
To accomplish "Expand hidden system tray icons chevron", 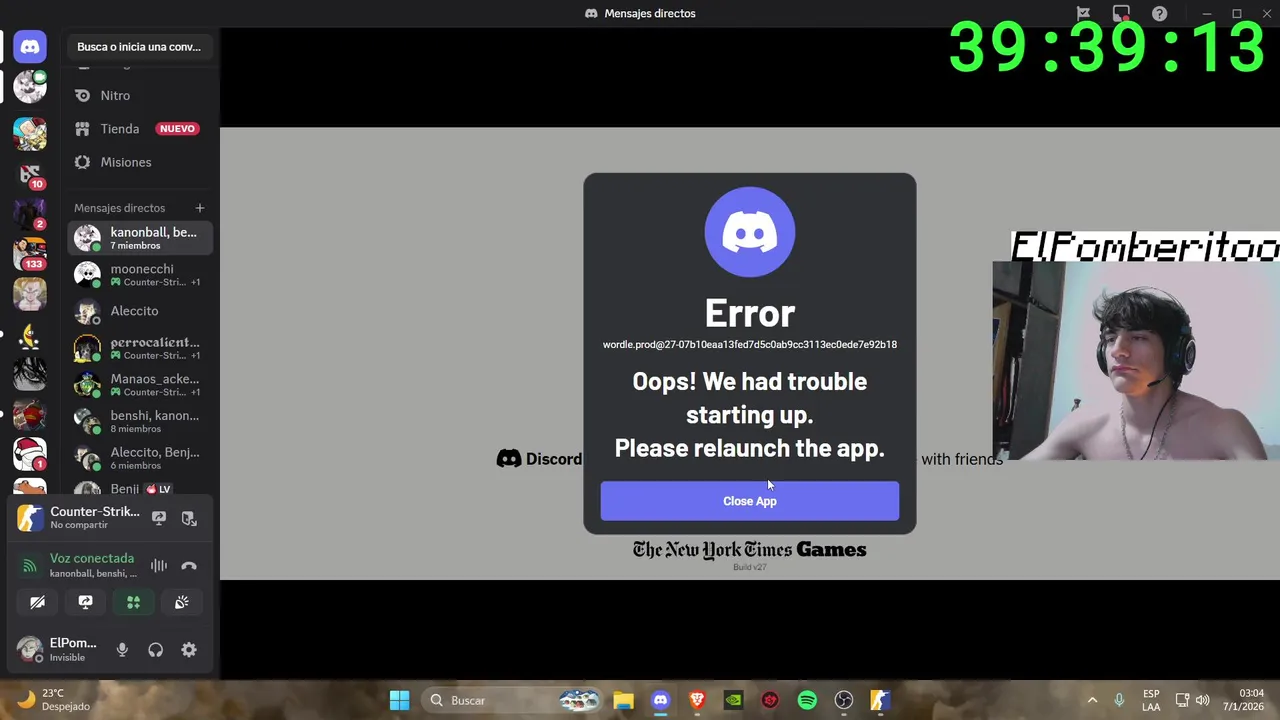I will tap(1092, 700).
